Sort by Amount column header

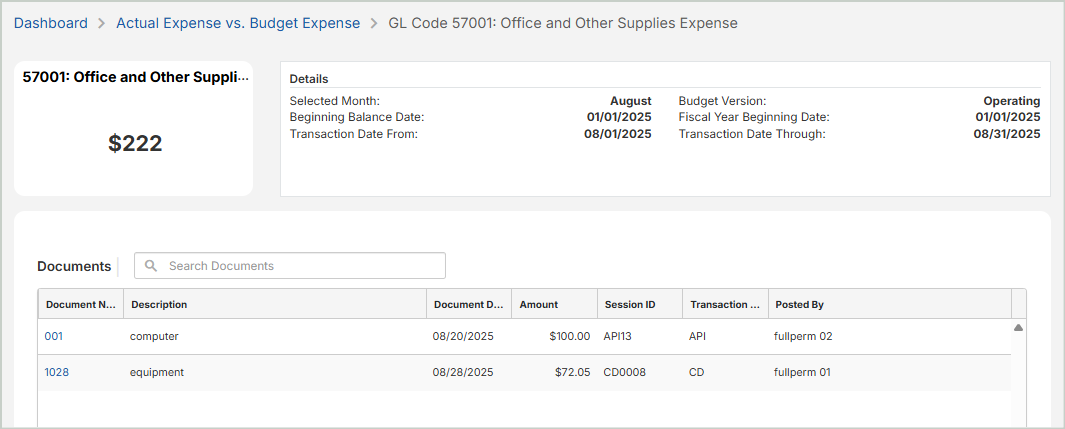click(x=539, y=304)
